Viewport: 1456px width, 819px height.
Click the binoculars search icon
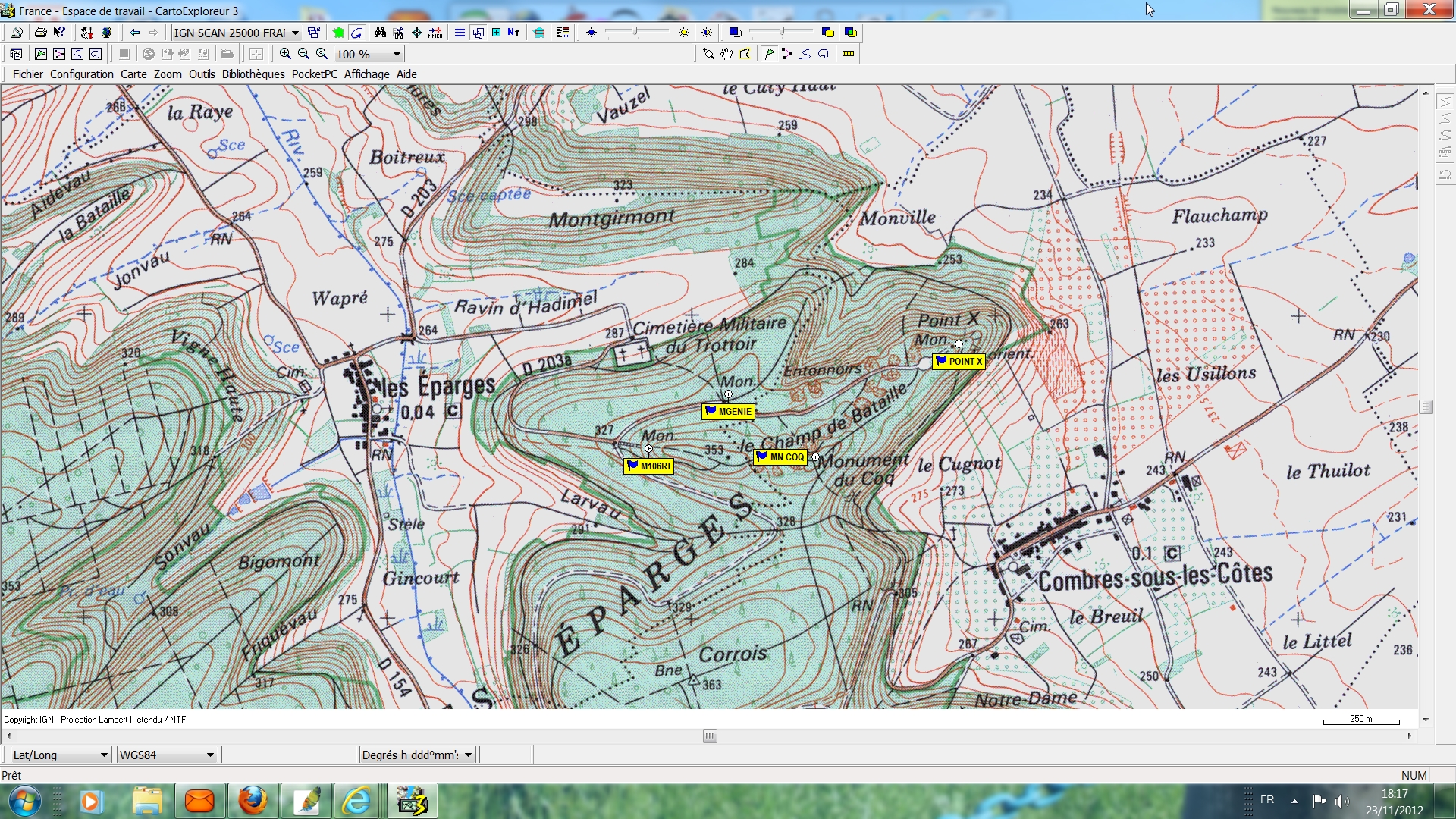pos(380,33)
